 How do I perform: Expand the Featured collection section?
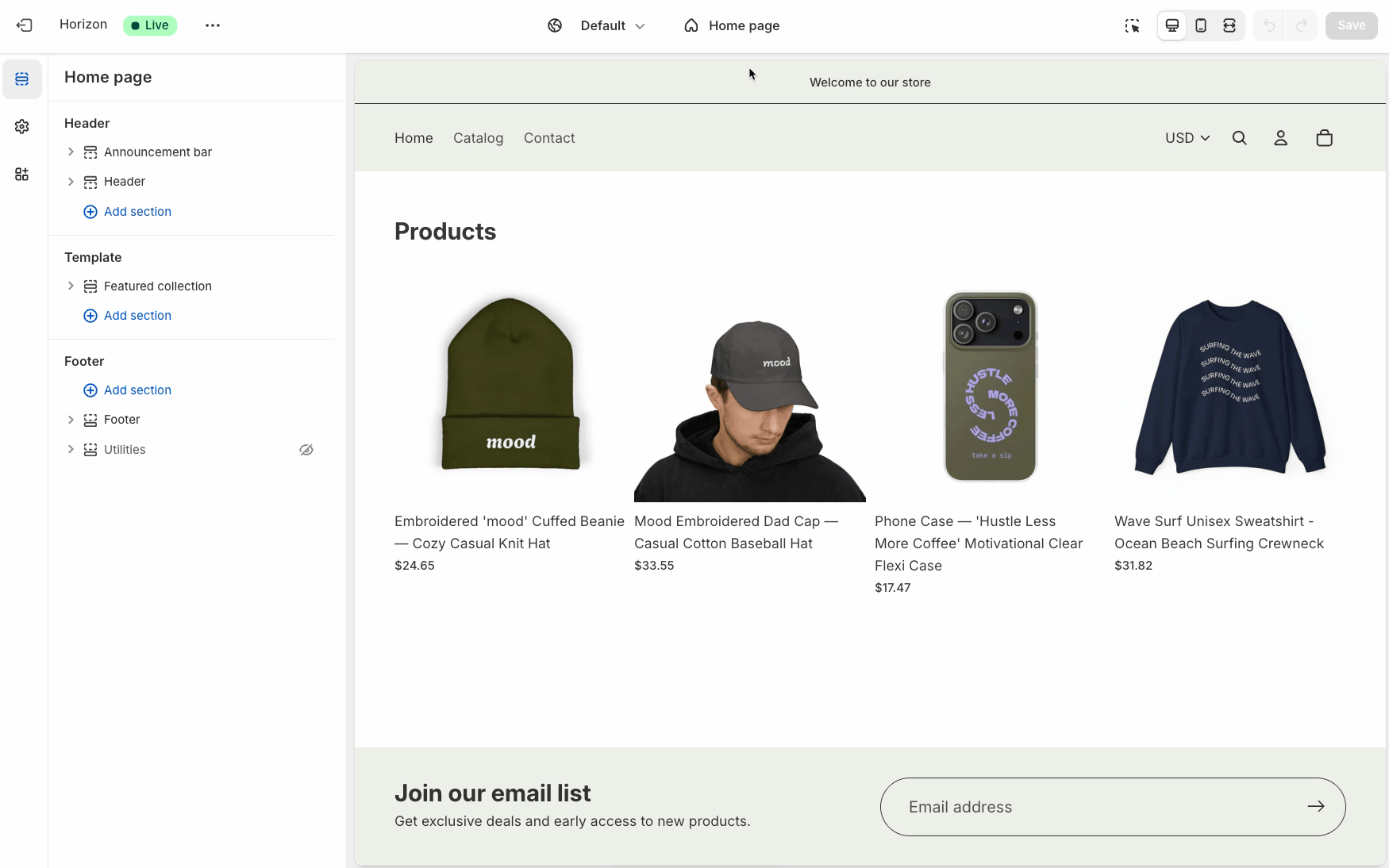pos(71,286)
